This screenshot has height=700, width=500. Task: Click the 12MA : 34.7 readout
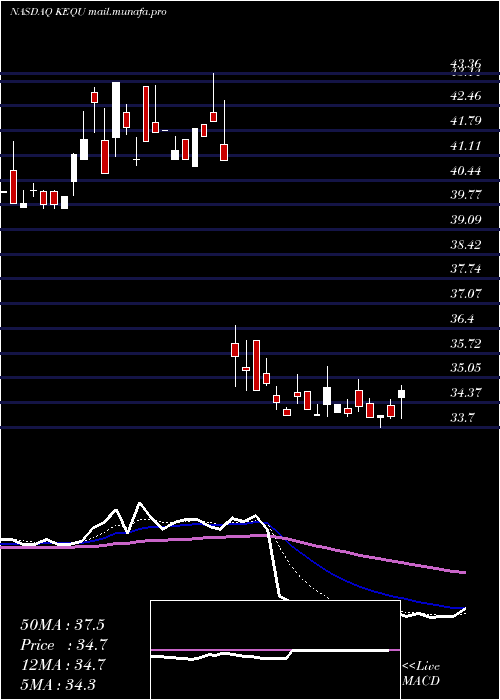pyautogui.click(x=62, y=664)
